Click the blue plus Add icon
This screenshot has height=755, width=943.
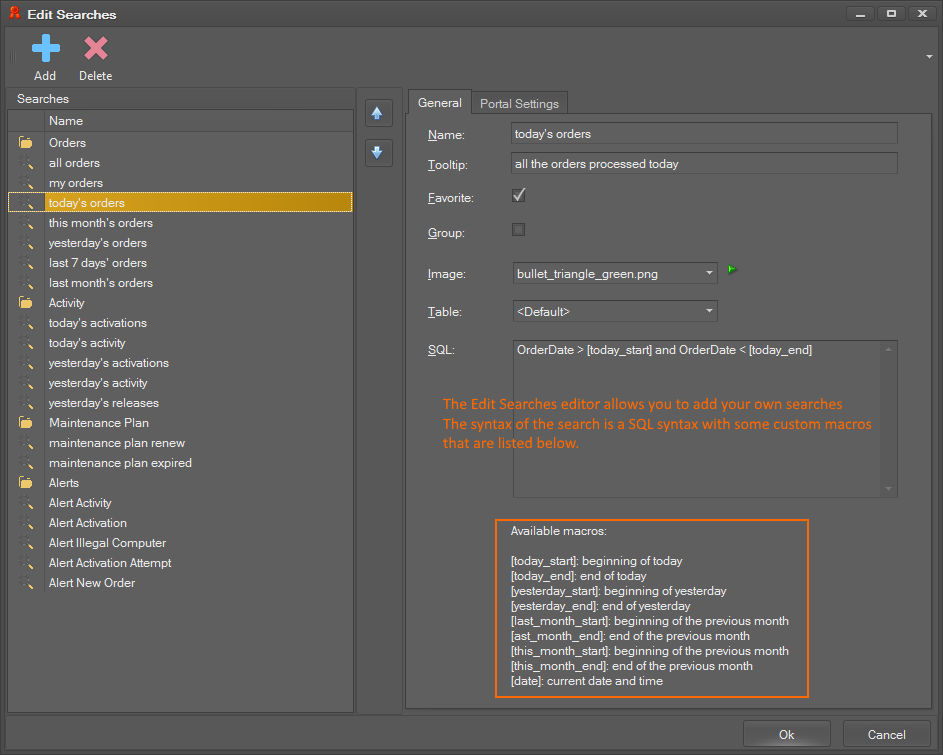tap(46, 48)
